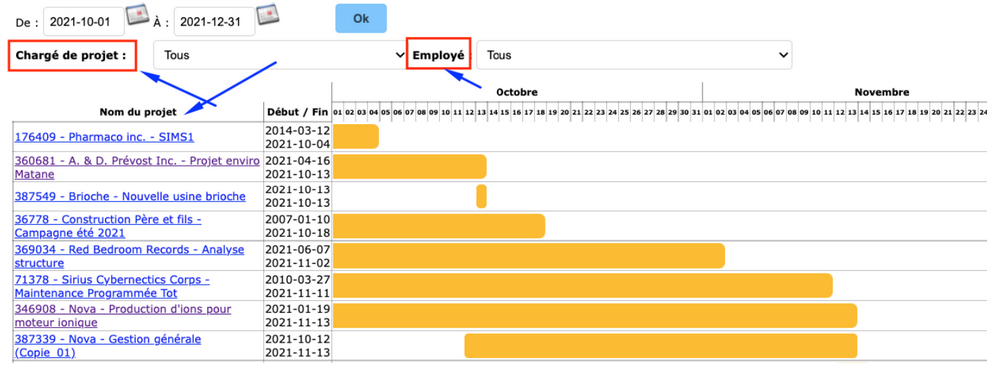1007x373 pixels.
Task: Click the end date 2021-10-18 cell
Action: 298,232
